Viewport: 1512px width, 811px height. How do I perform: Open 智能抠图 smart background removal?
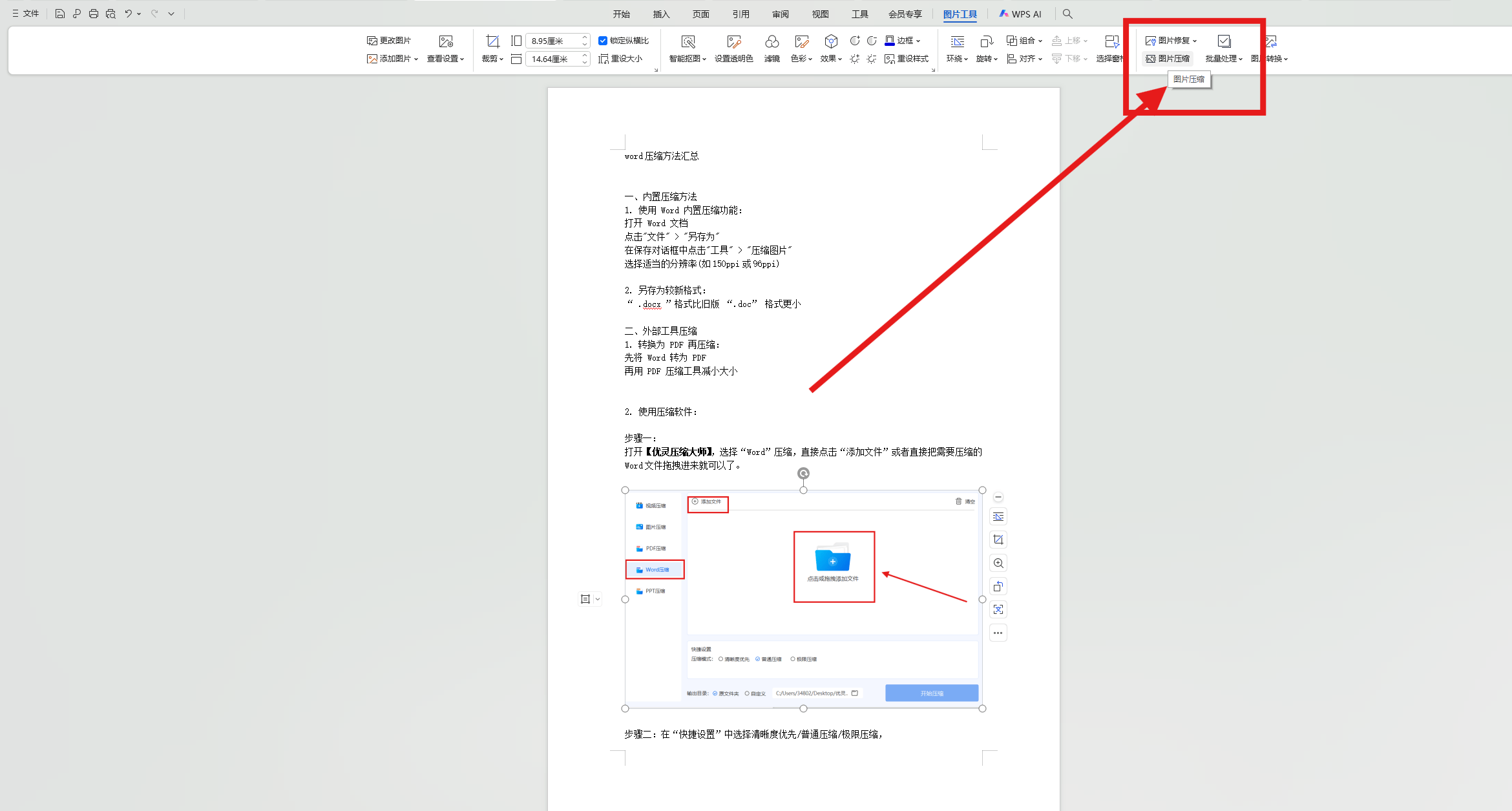[687, 48]
